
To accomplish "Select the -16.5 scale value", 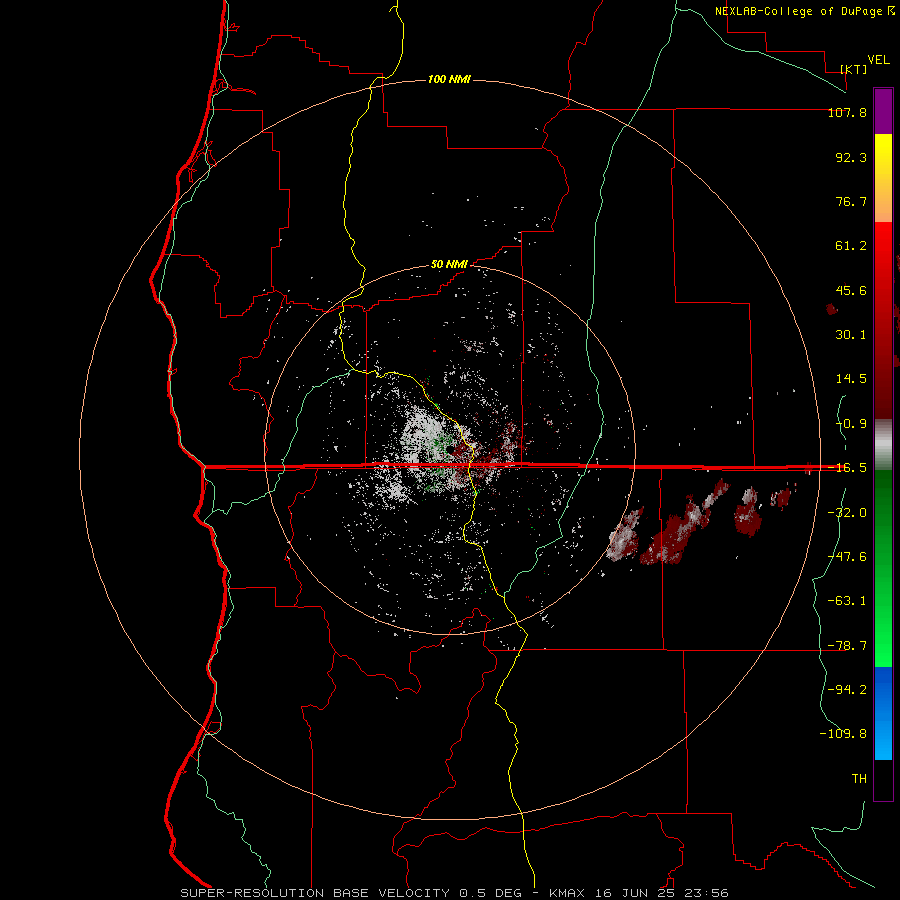I will (847, 468).
